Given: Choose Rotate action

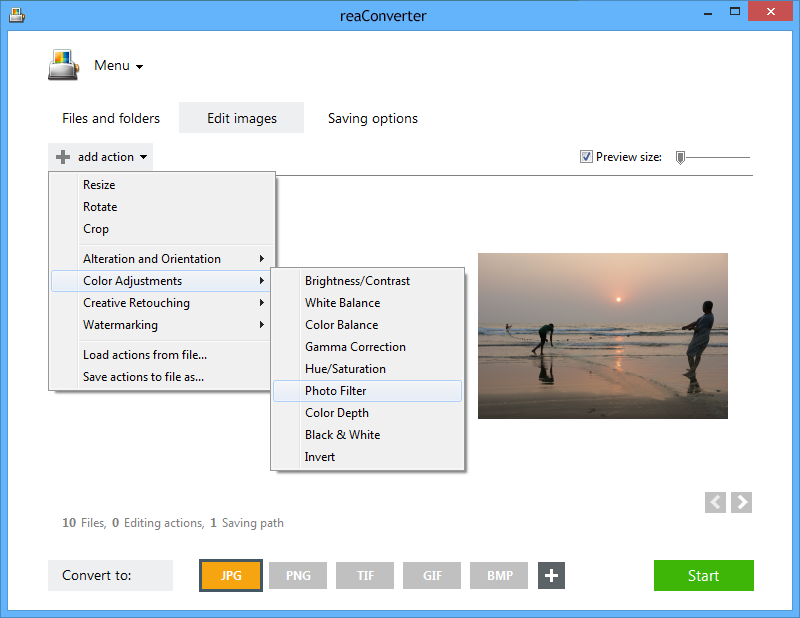Looking at the screenshot, I should 160,207.
